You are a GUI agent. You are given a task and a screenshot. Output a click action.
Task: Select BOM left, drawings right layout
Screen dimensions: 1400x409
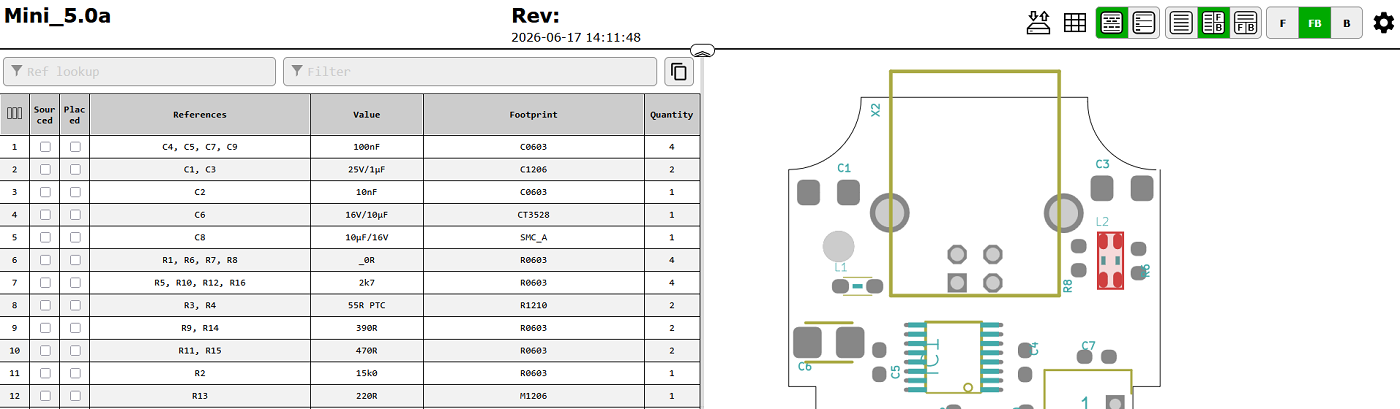pyautogui.click(x=1213, y=23)
